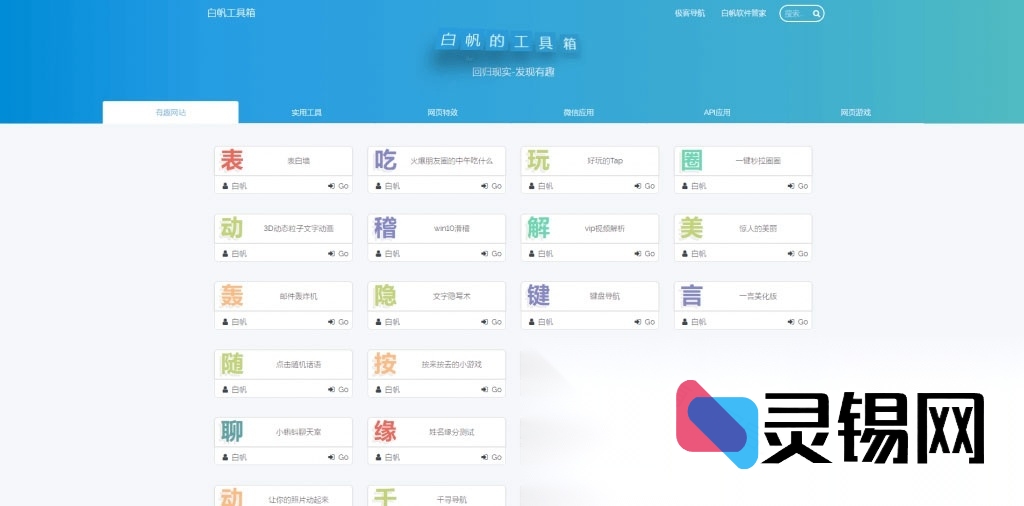The image size is (1024, 506).
Task: Click Go on the 一言美化版 card
Action: click(798, 322)
